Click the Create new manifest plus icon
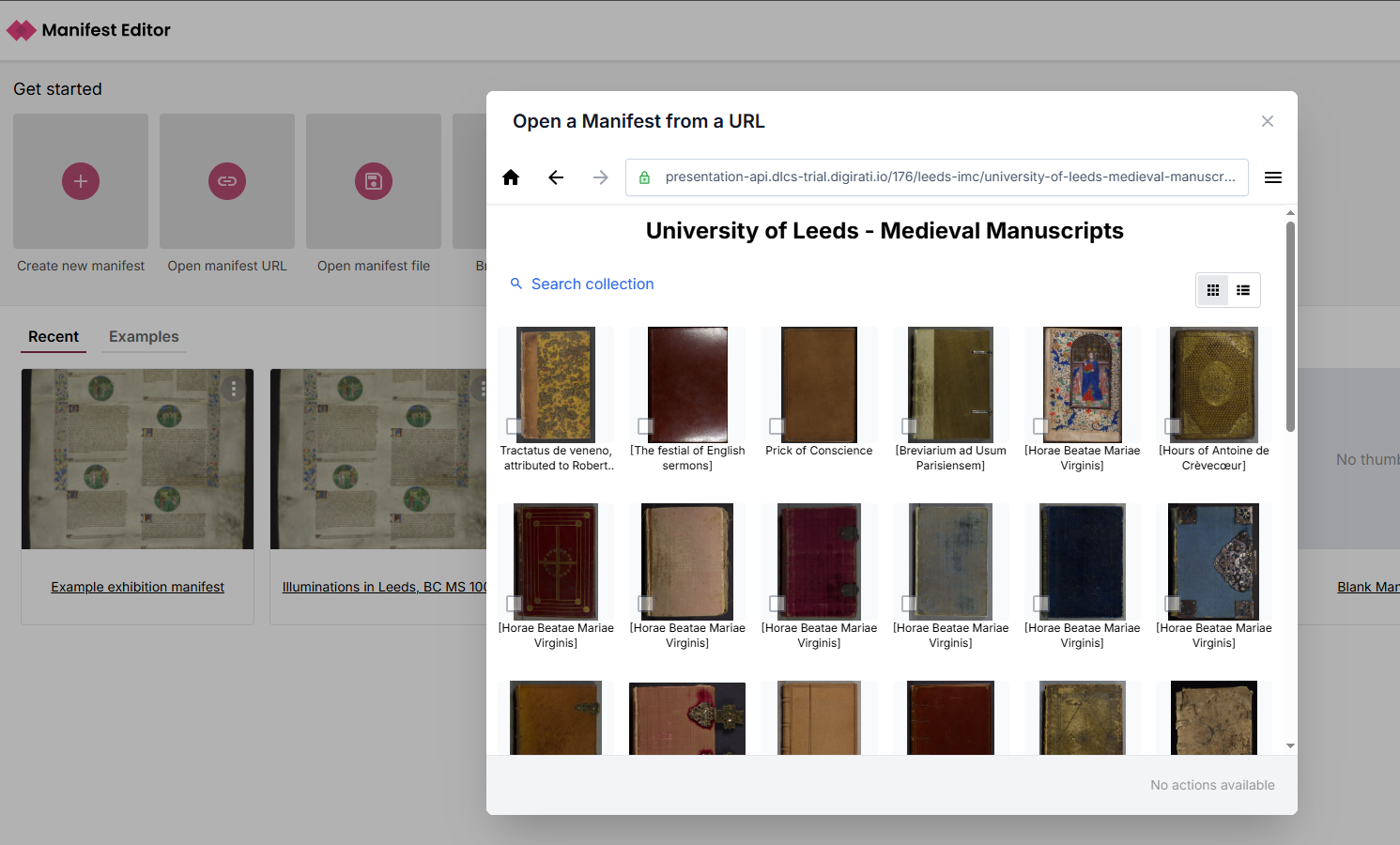 pos(81,181)
